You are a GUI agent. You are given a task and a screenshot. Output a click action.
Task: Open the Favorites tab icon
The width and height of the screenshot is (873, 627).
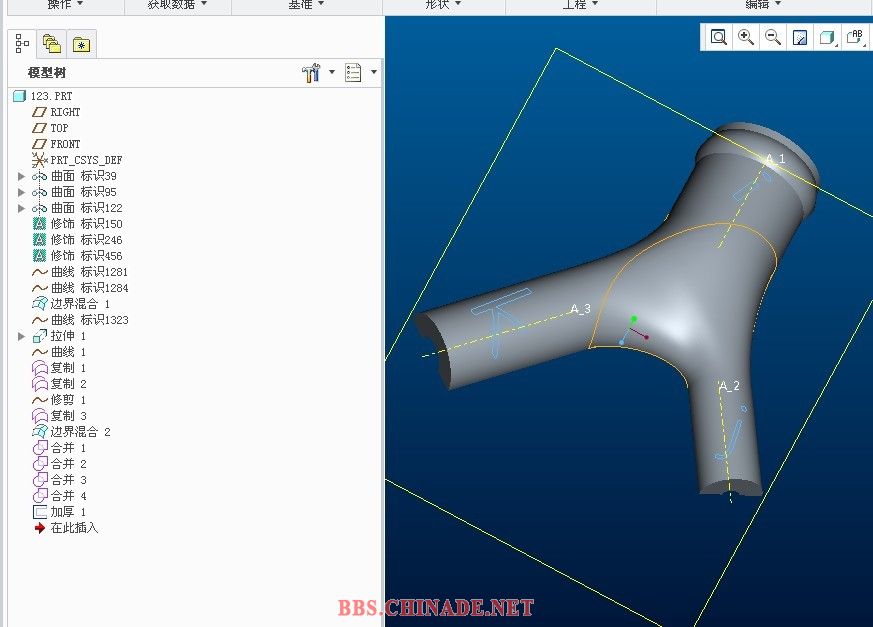[81, 44]
